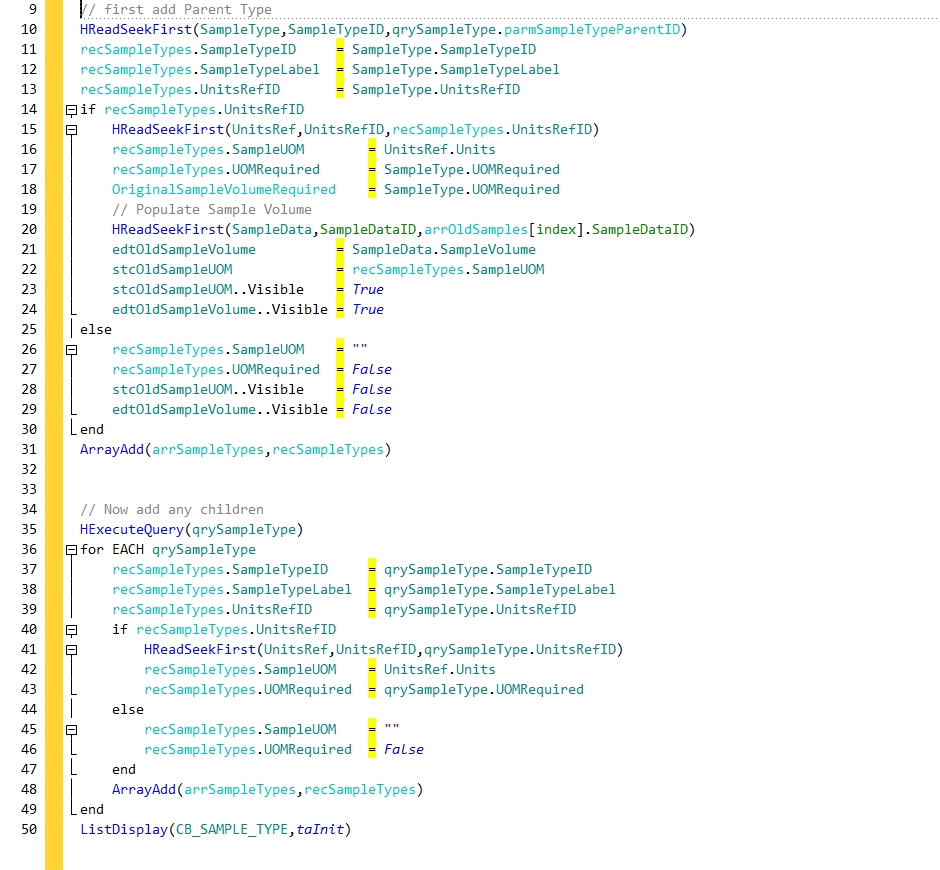
Task: Collapse the else block fold on line 26
Action: pos(71,350)
